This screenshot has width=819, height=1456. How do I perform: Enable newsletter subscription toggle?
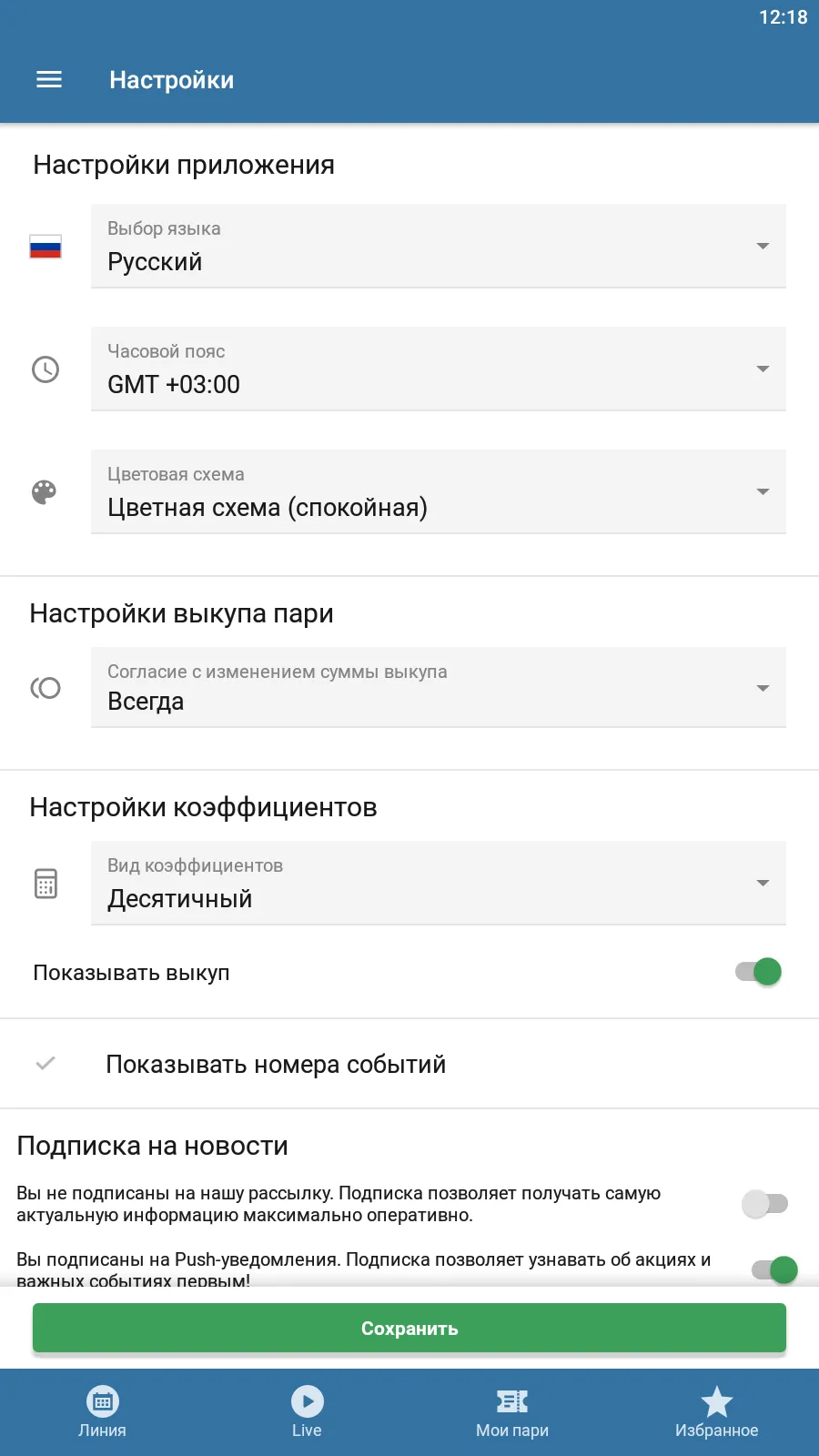pos(764,1204)
